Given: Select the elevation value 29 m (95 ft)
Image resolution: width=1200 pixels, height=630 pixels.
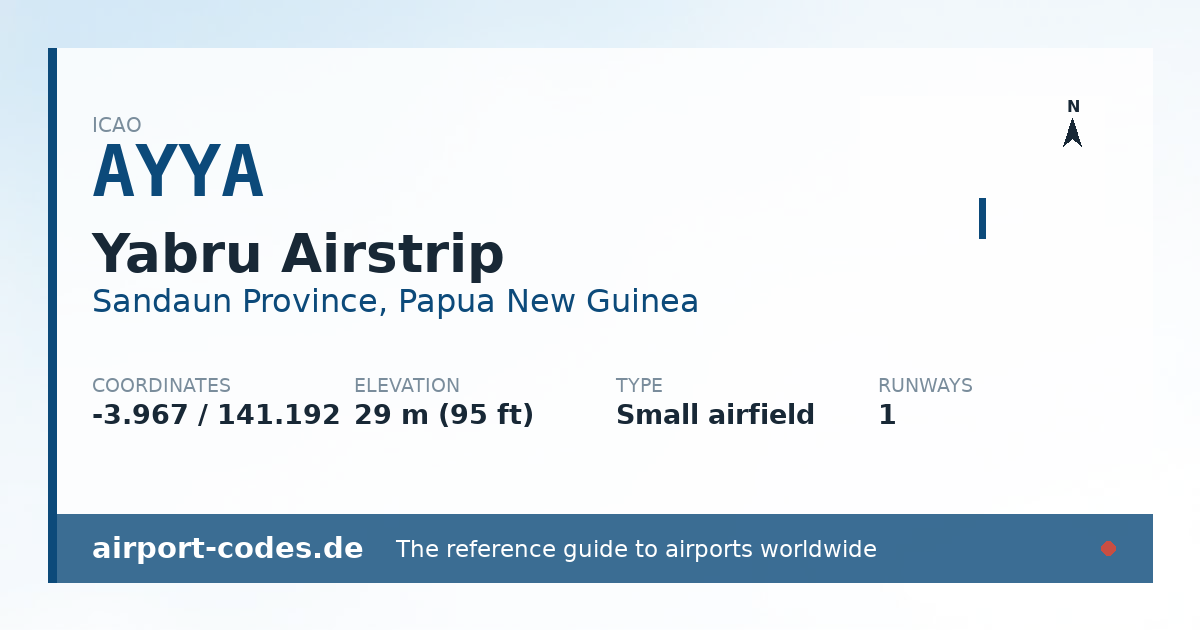Looking at the screenshot, I should pyautogui.click(x=444, y=415).
